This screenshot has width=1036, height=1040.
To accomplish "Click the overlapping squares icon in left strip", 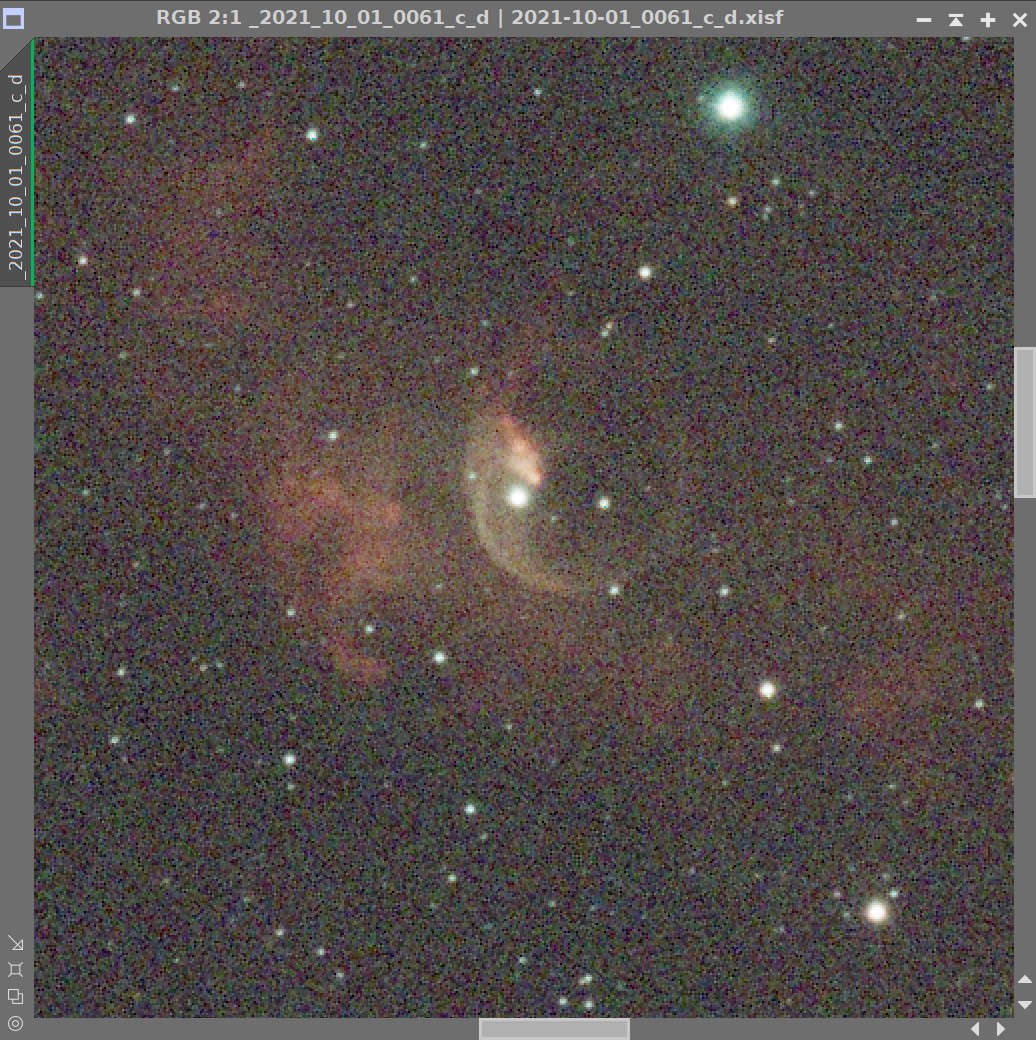I will pos(16,996).
